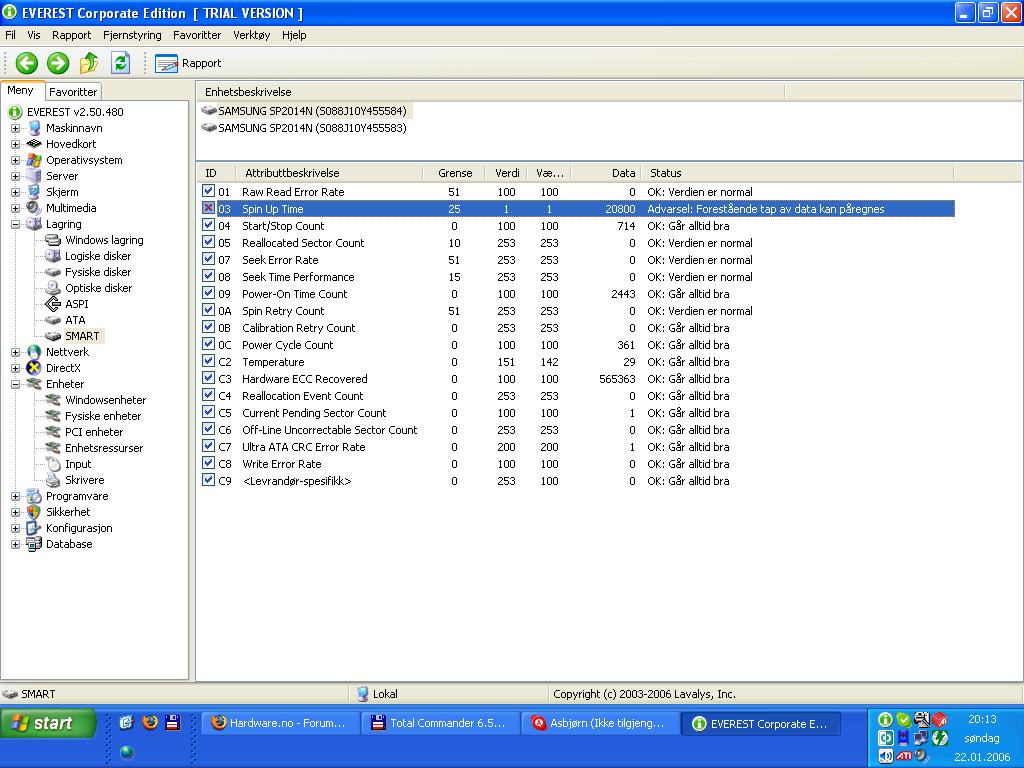The image size is (1024, 768).
Task: Click the Enhetsressurser icon
Action: point(53,448)
